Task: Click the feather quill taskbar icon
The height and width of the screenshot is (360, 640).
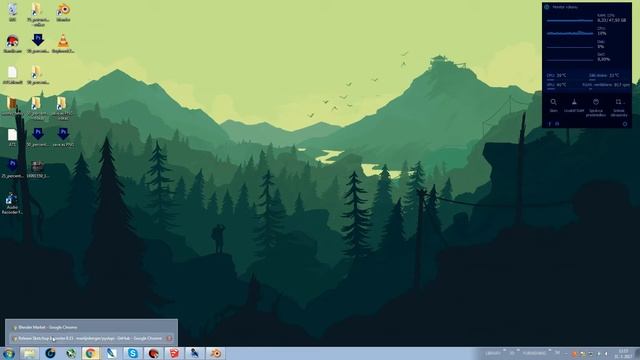Action: click(111, 353)
